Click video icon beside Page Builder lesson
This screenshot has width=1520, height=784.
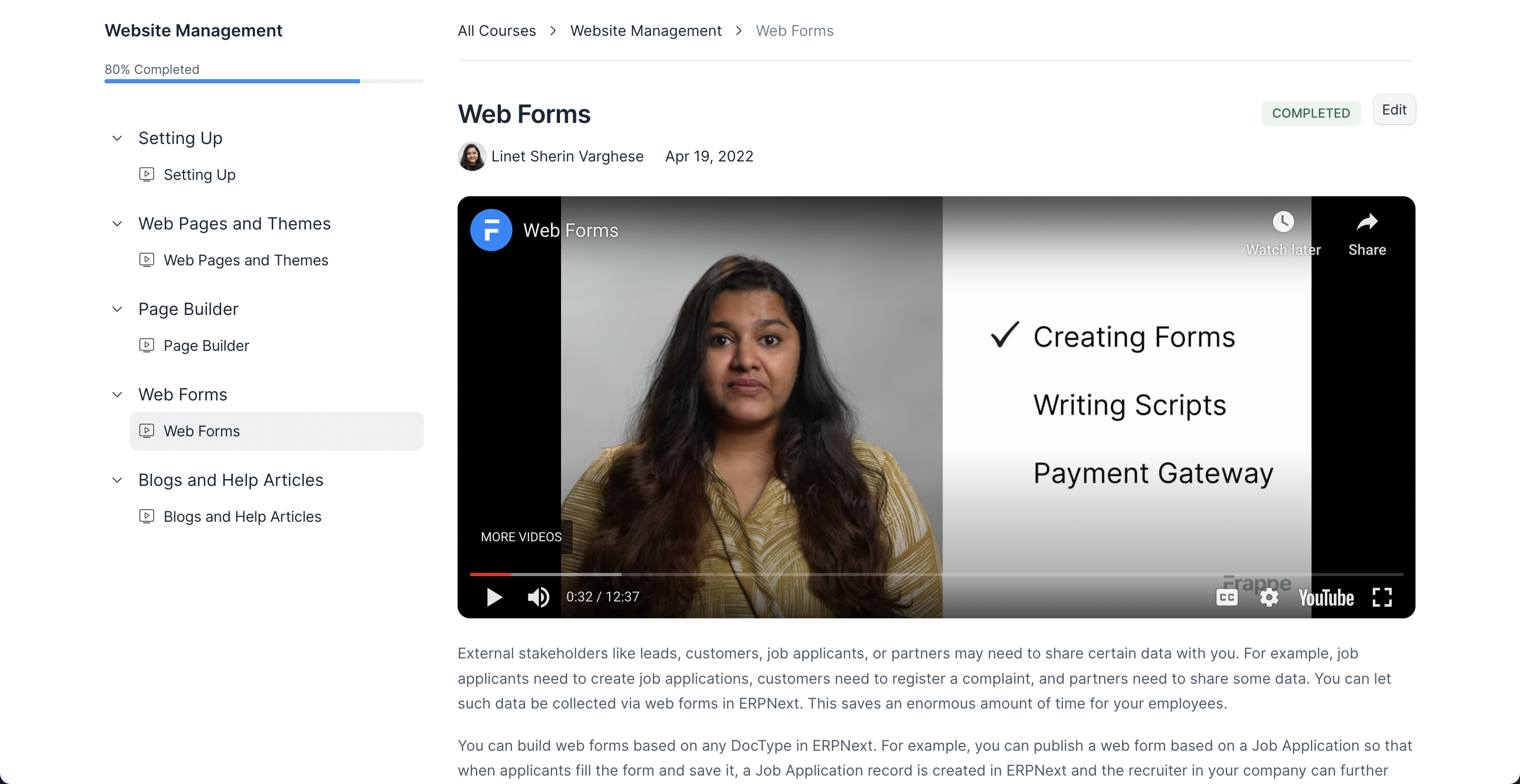147,346
